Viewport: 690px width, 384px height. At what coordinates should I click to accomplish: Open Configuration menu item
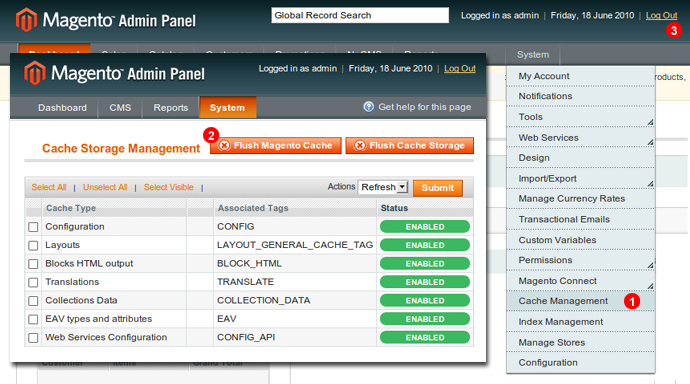click(580, 362)
